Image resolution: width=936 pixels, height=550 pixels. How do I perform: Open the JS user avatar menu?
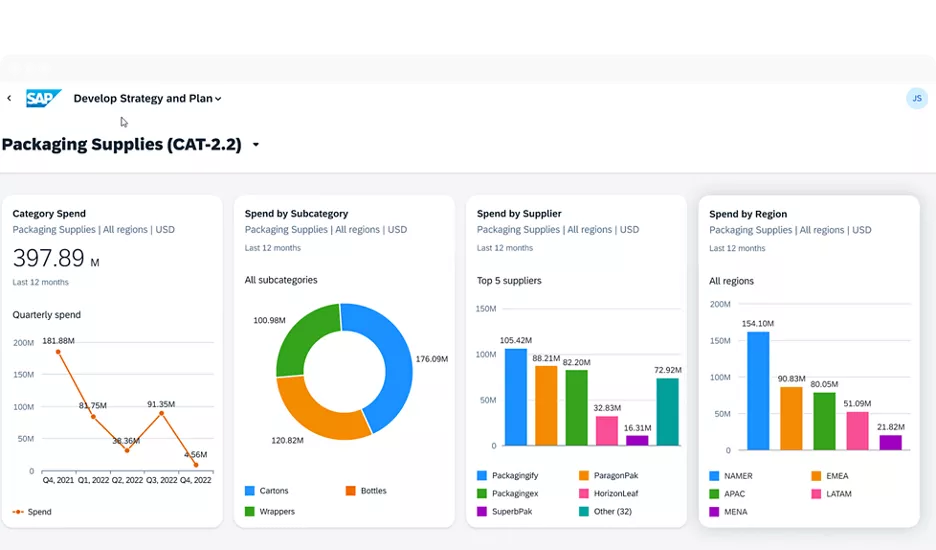click(916, 98)
